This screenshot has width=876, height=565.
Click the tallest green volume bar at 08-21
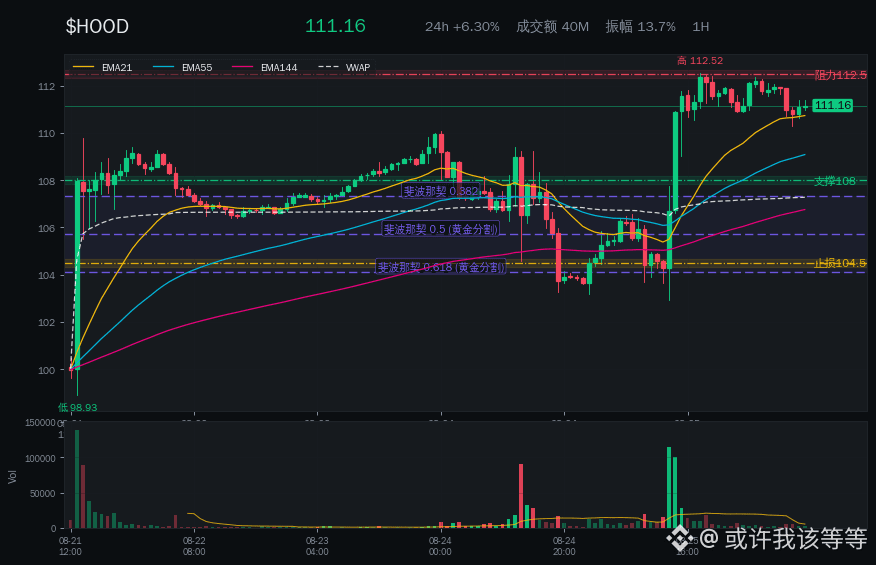pyautogui.click(x=77, y=479)
